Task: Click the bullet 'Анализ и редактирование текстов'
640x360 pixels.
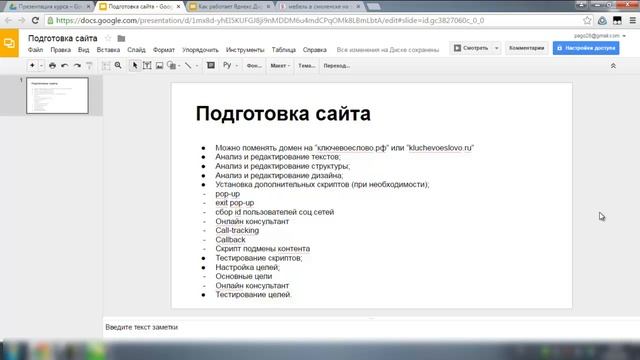Action: pyautogui.click(x=278, y=157)
